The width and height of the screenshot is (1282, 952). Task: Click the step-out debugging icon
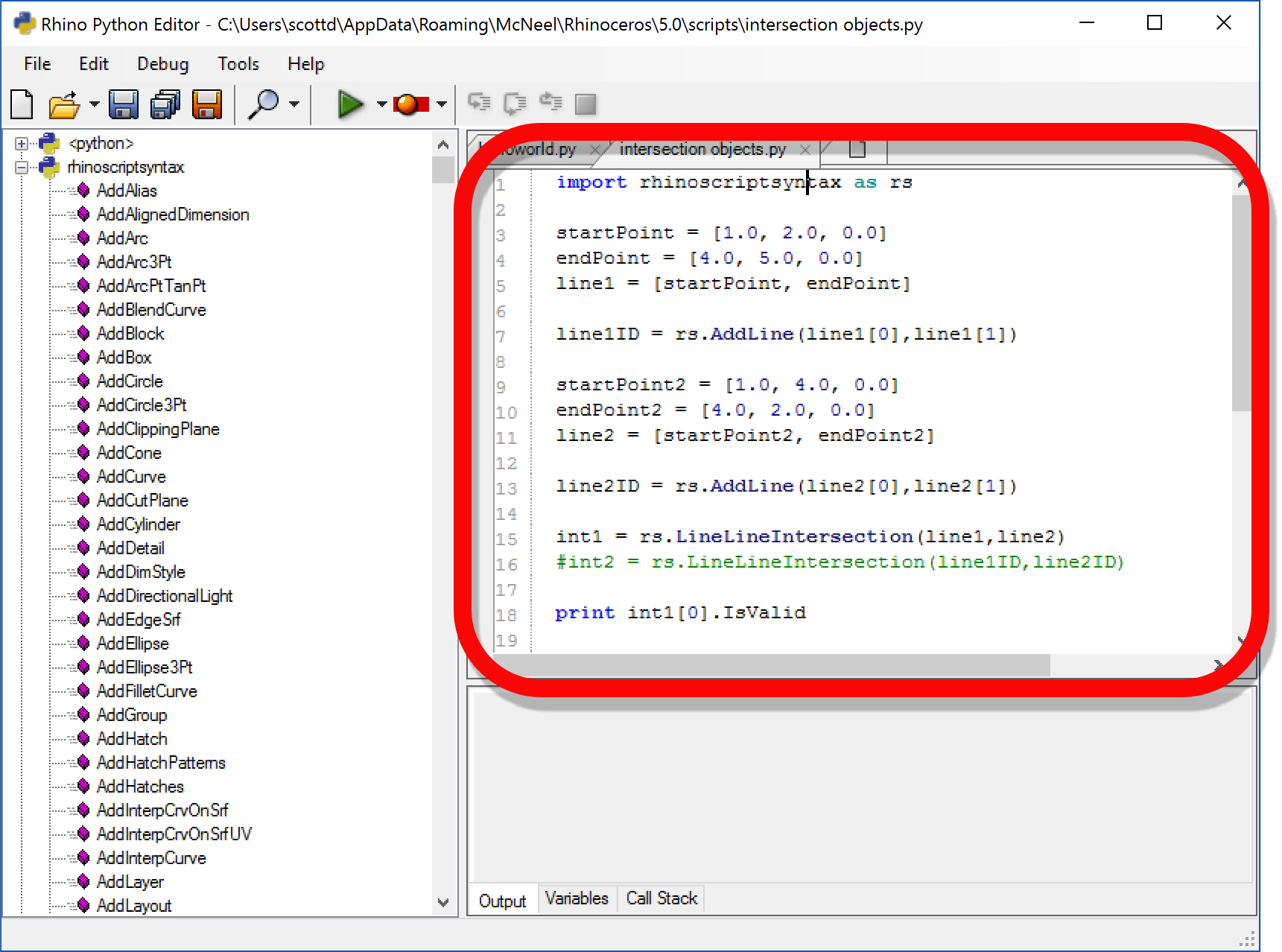pos(550,104)
